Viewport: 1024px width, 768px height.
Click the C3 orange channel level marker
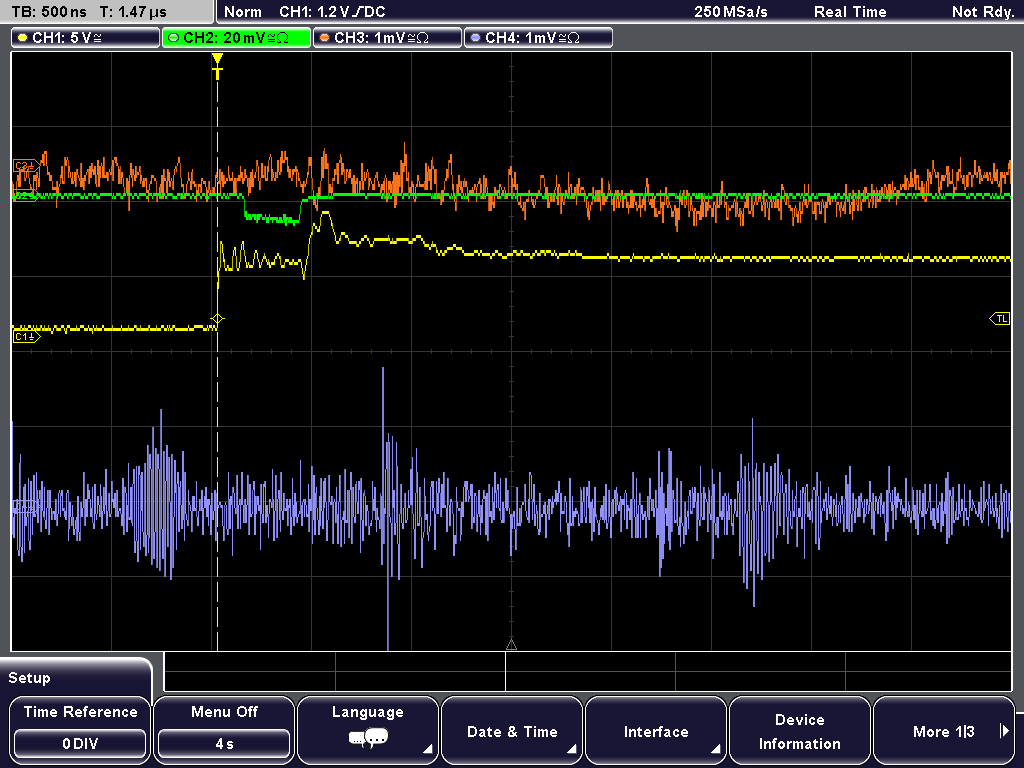(x=25, y=166)
